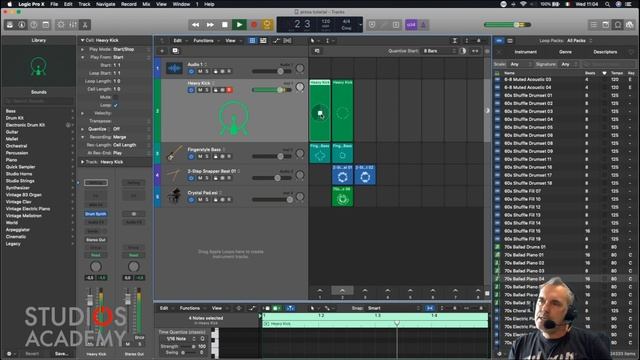
Task: Select the Descriptors filter tab
Action: [605, 52]
